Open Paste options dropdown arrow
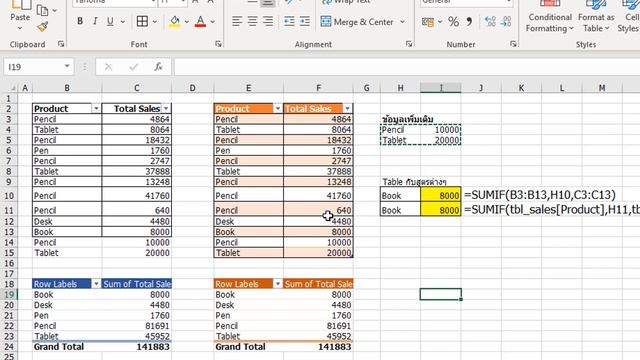The image size is (640, 360). pyautogui.click(x=20, y=28)
